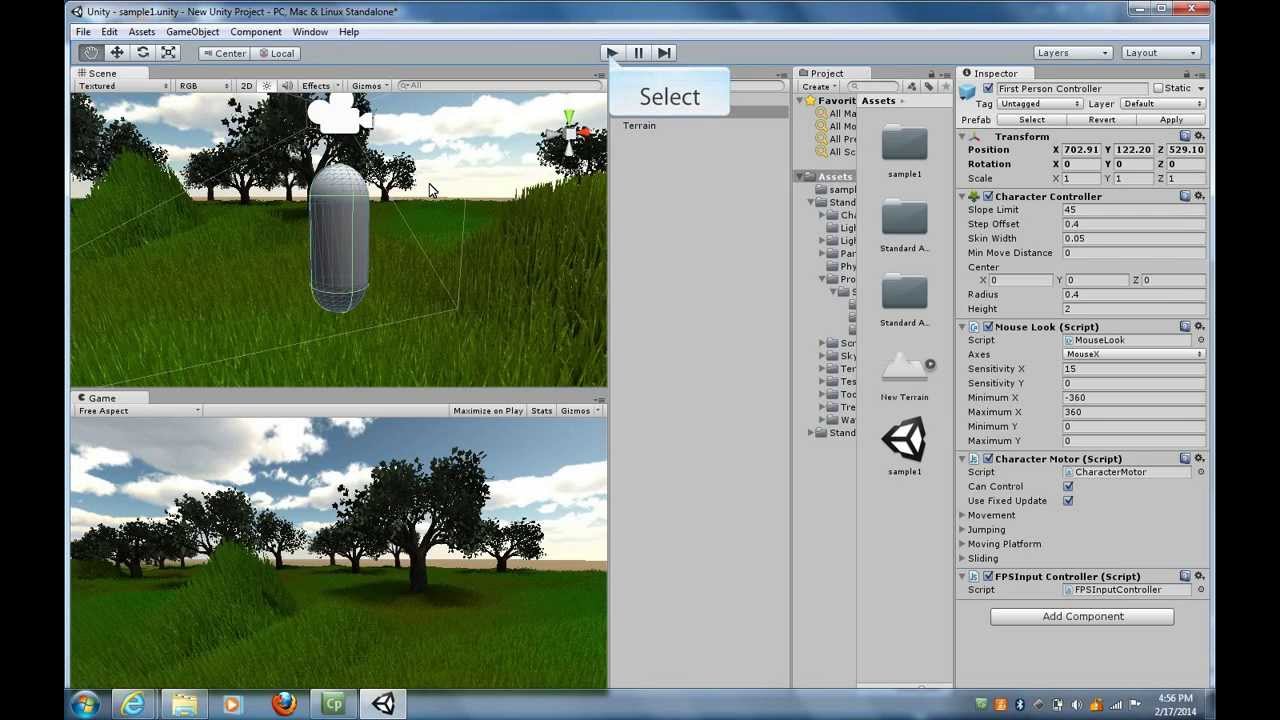Screen dimensions: 1280x720
Task: Click the Prefab Revert button
Action: 1101,120
